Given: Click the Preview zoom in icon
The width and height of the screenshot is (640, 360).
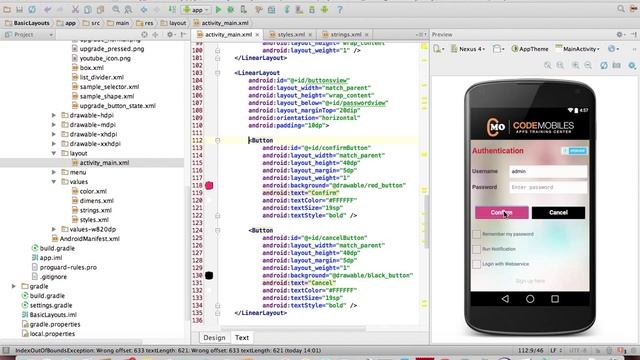Looking at the screenshot, I should click(575, 65).
